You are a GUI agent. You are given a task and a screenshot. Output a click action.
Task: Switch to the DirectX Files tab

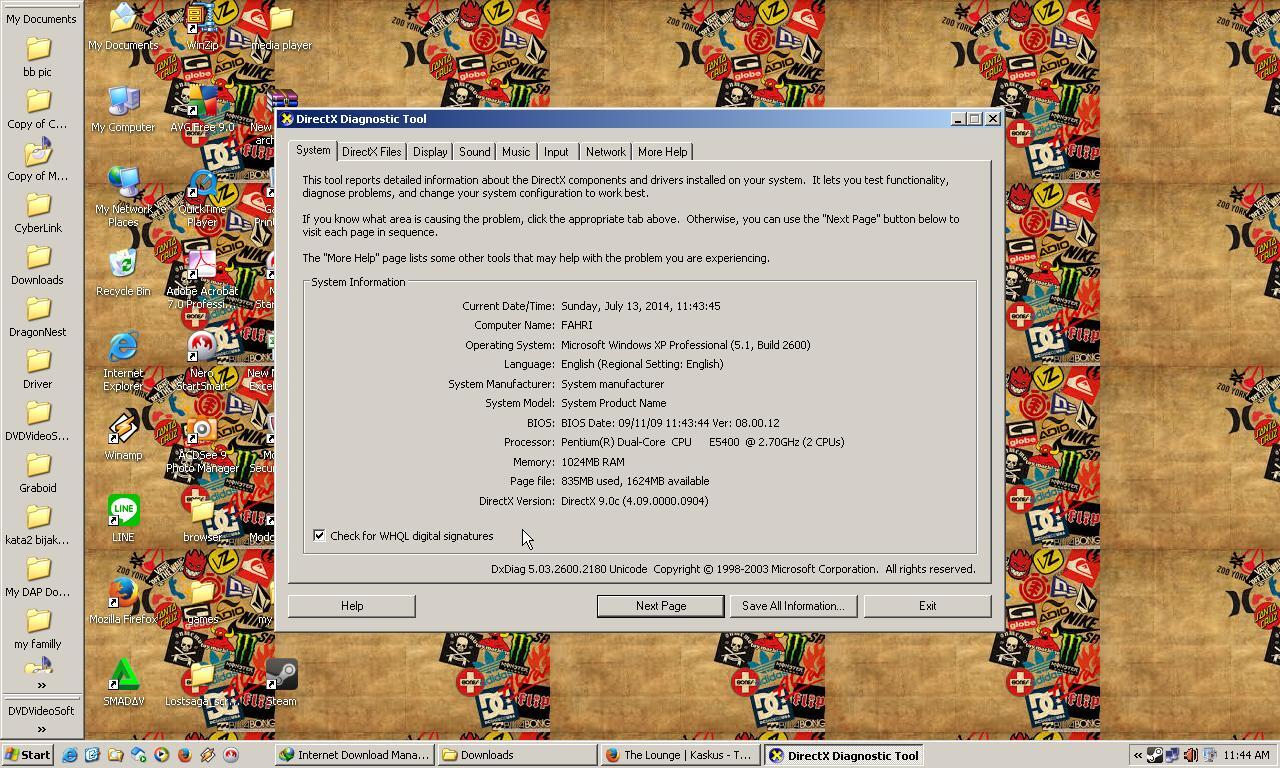point(371,152)
